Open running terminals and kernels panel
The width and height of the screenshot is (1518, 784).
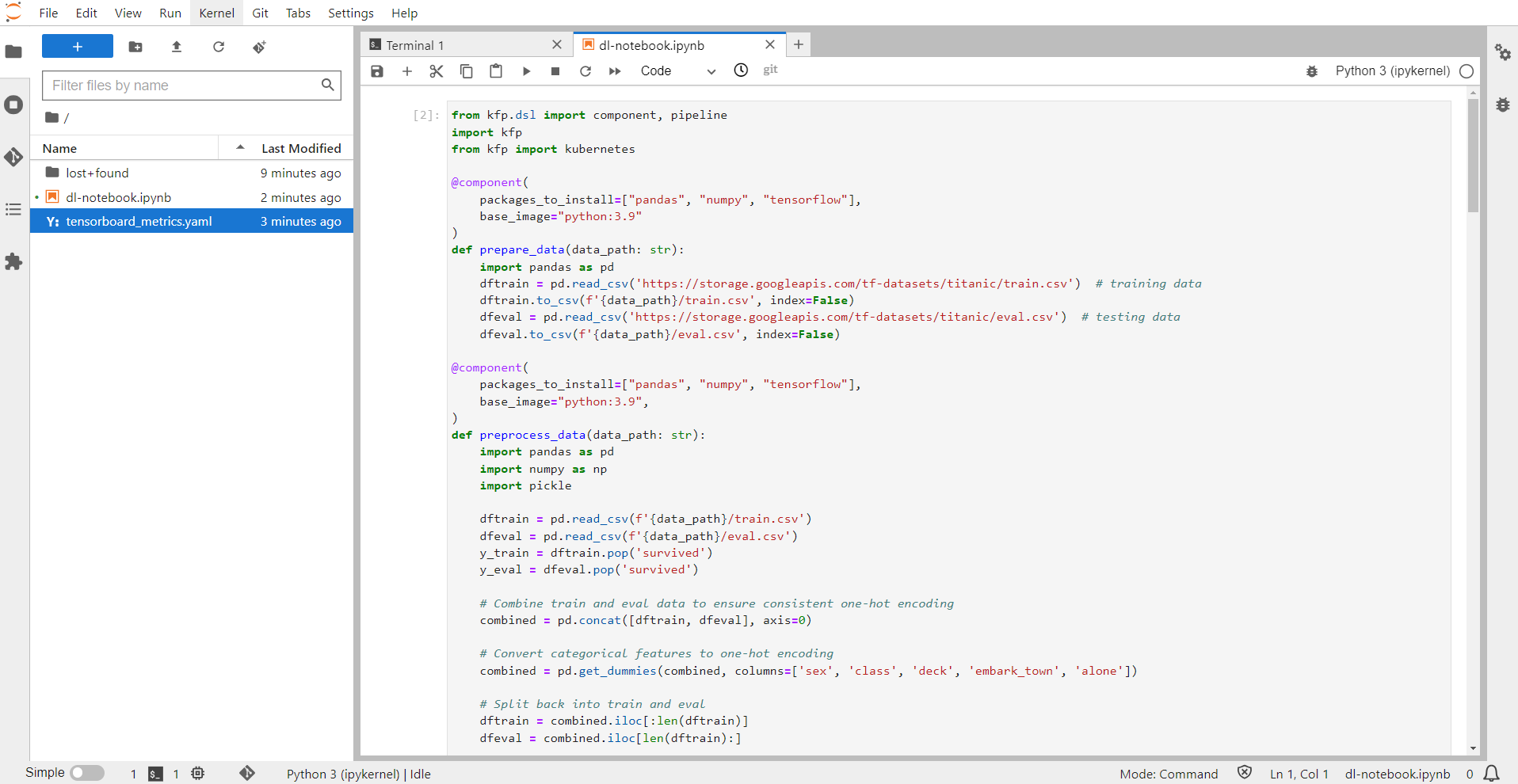pyautogui.click(x=13, y=105)
